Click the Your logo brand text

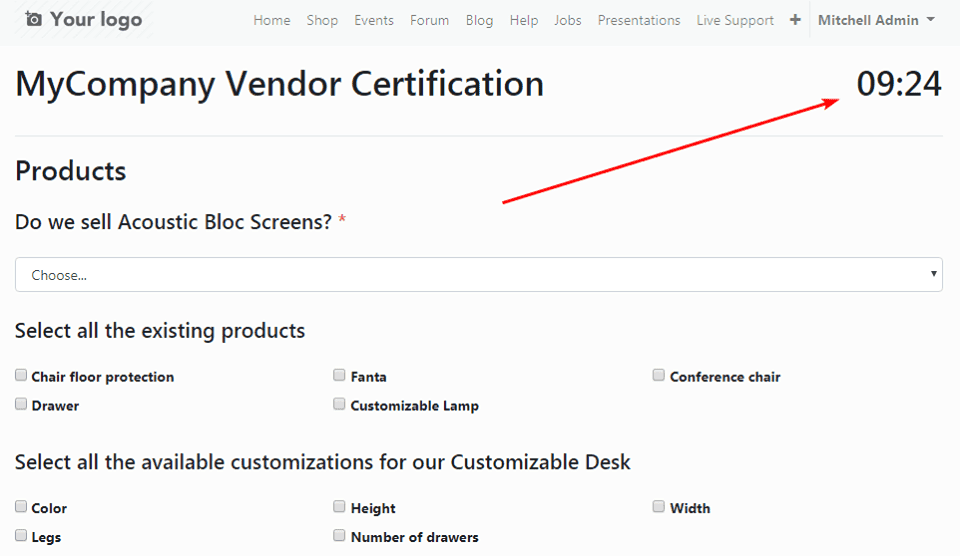click(x=96, y=20)
